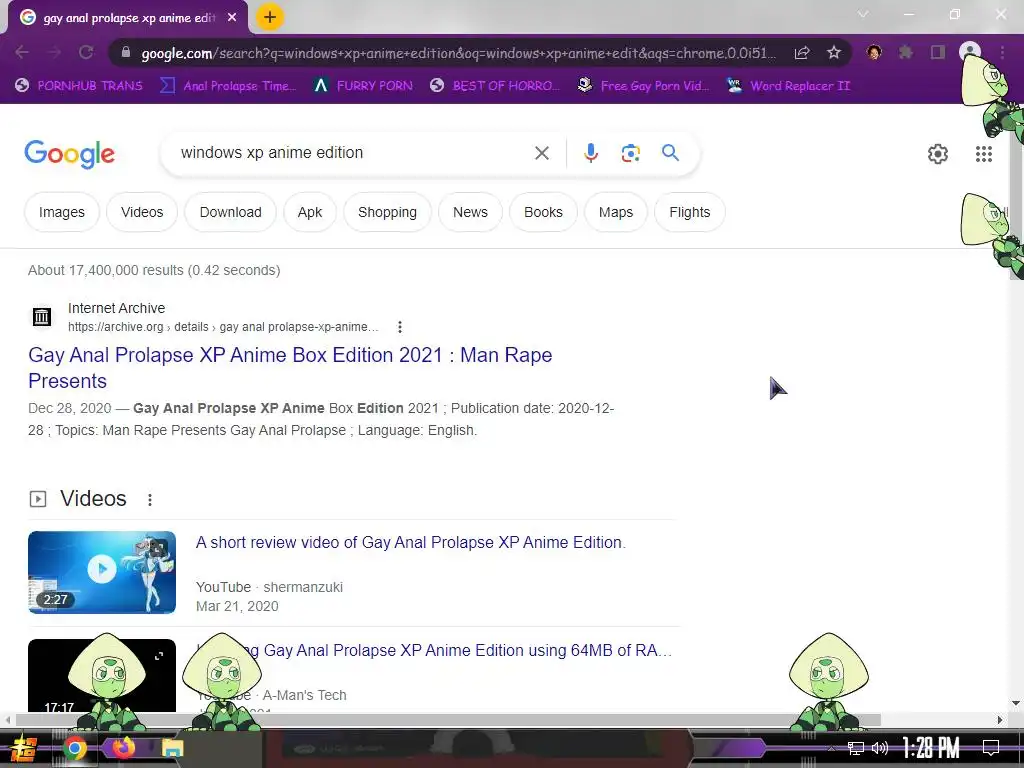This screenshot has height=768, width=1024.
Task: Open the three-dot menu next to Videos heading
Action: tap(150, 500)
